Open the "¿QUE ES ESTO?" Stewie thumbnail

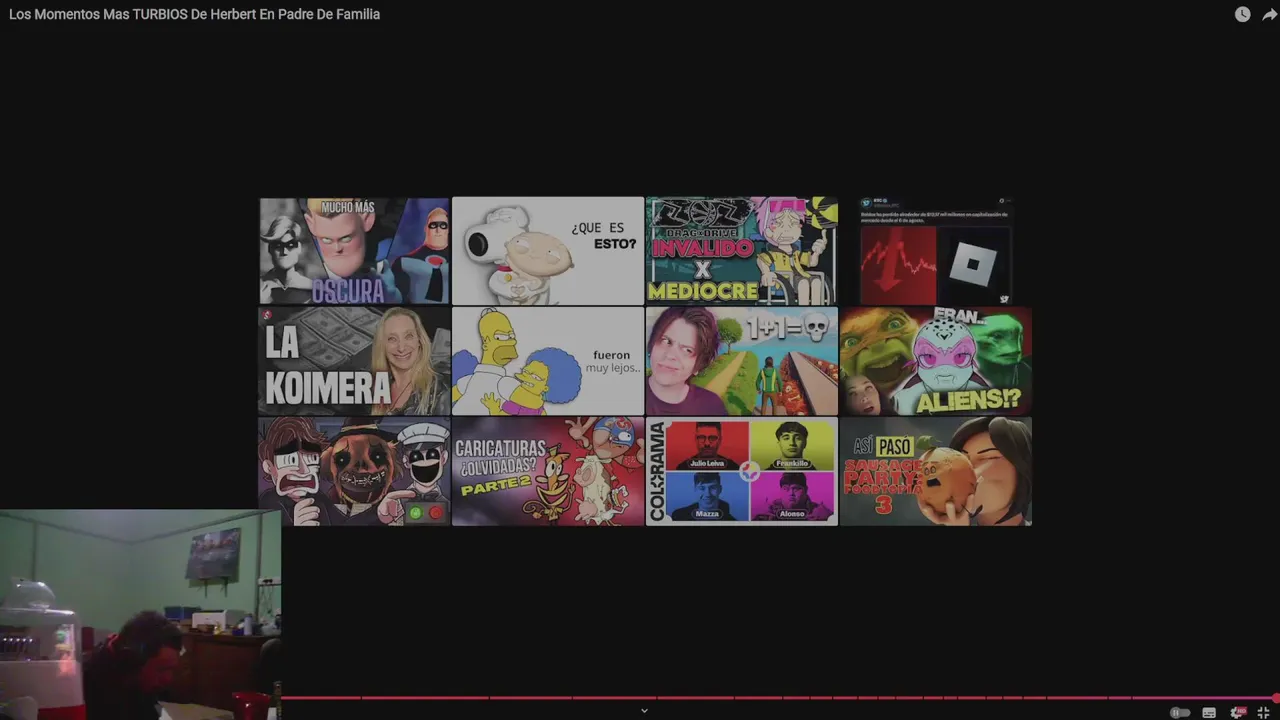[x=548, y=251]
